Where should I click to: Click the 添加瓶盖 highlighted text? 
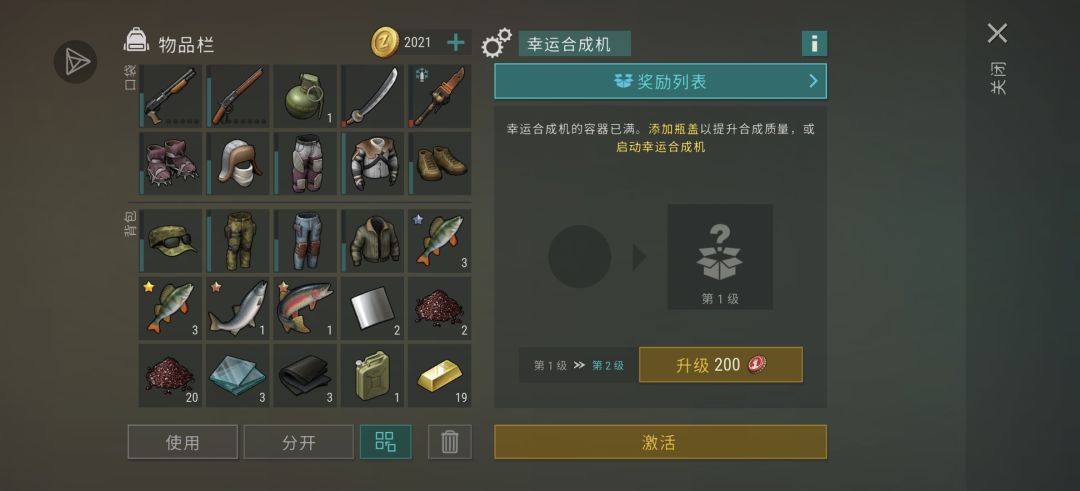(x=673, y=129)
